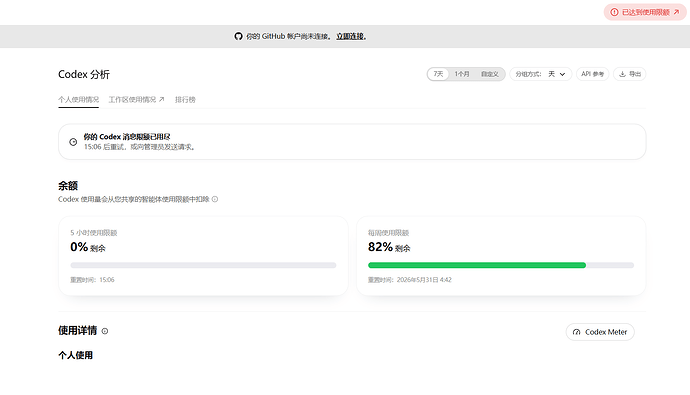Switch to the '排行榜' tab

point(185,99)
